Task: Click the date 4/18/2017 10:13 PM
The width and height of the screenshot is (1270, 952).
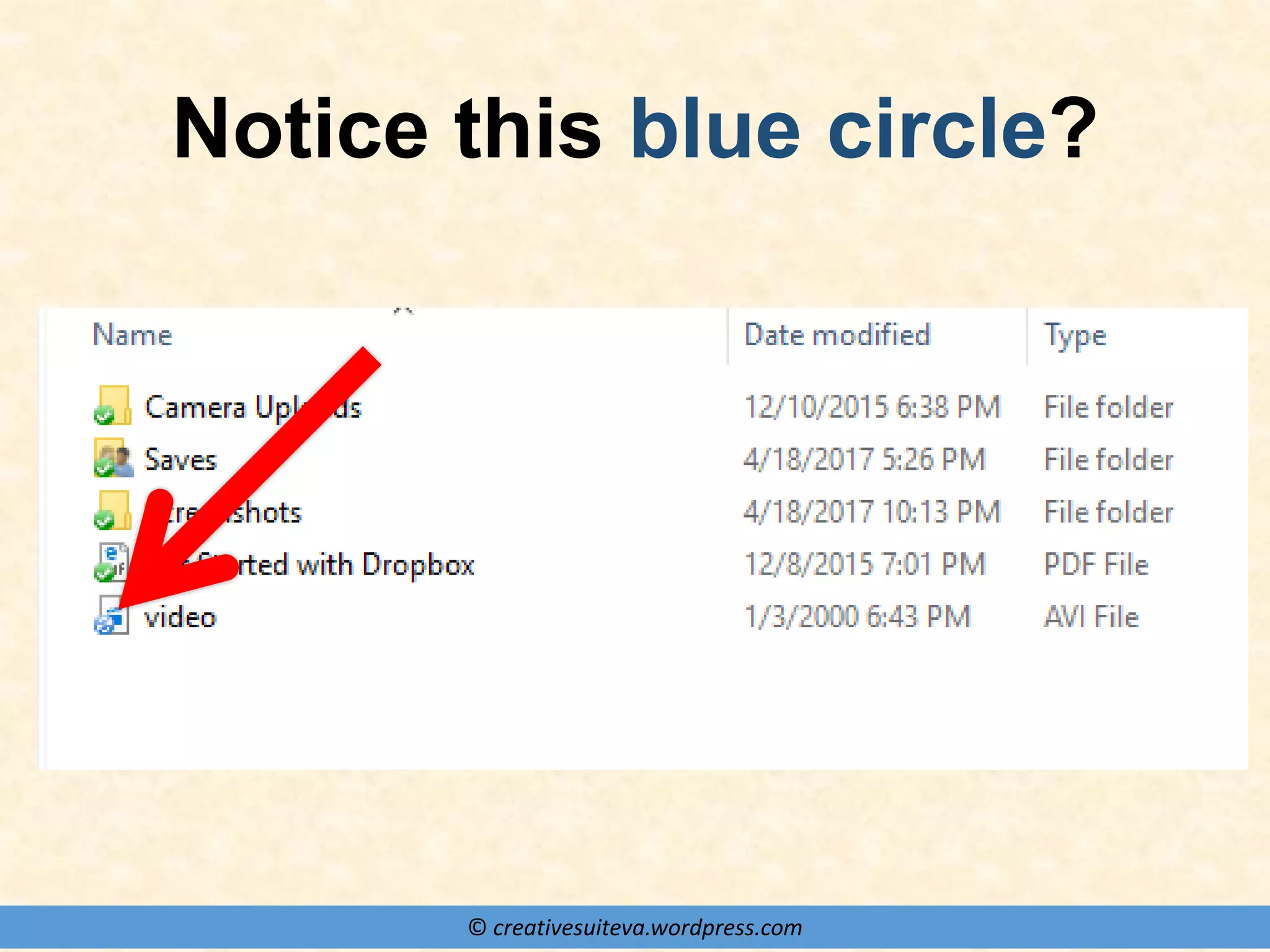Action: pyautogui.click(x=872, y=512)
